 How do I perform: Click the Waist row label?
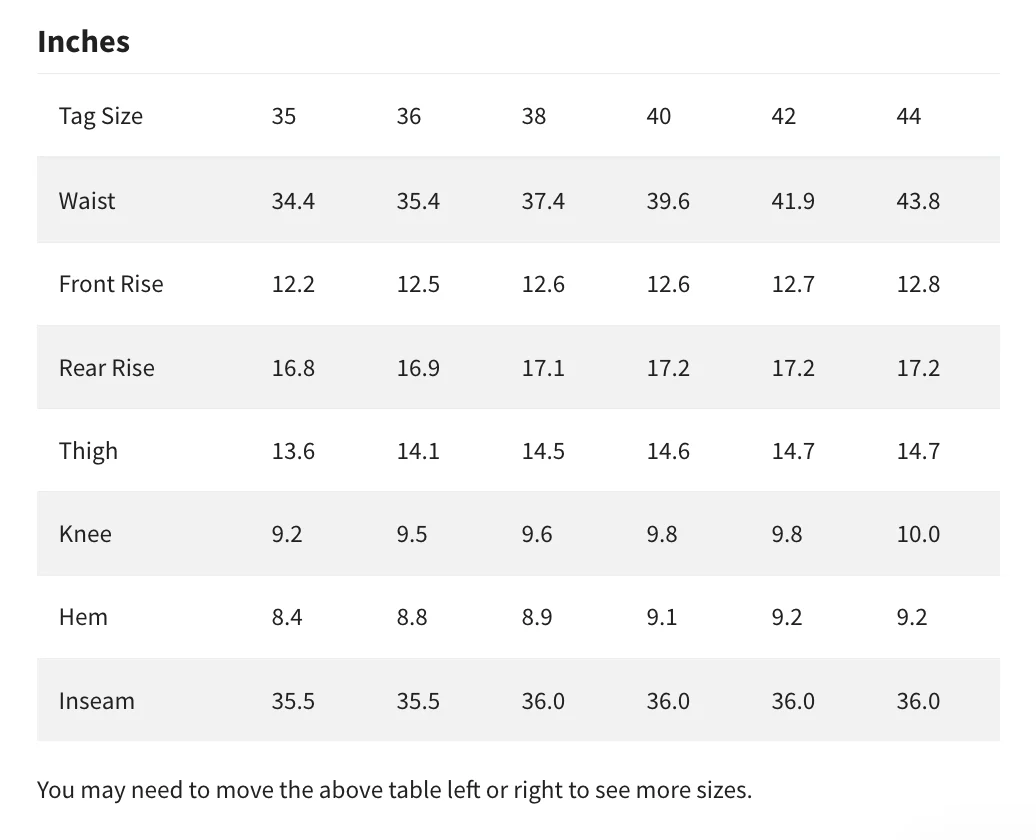pos(87,201)
